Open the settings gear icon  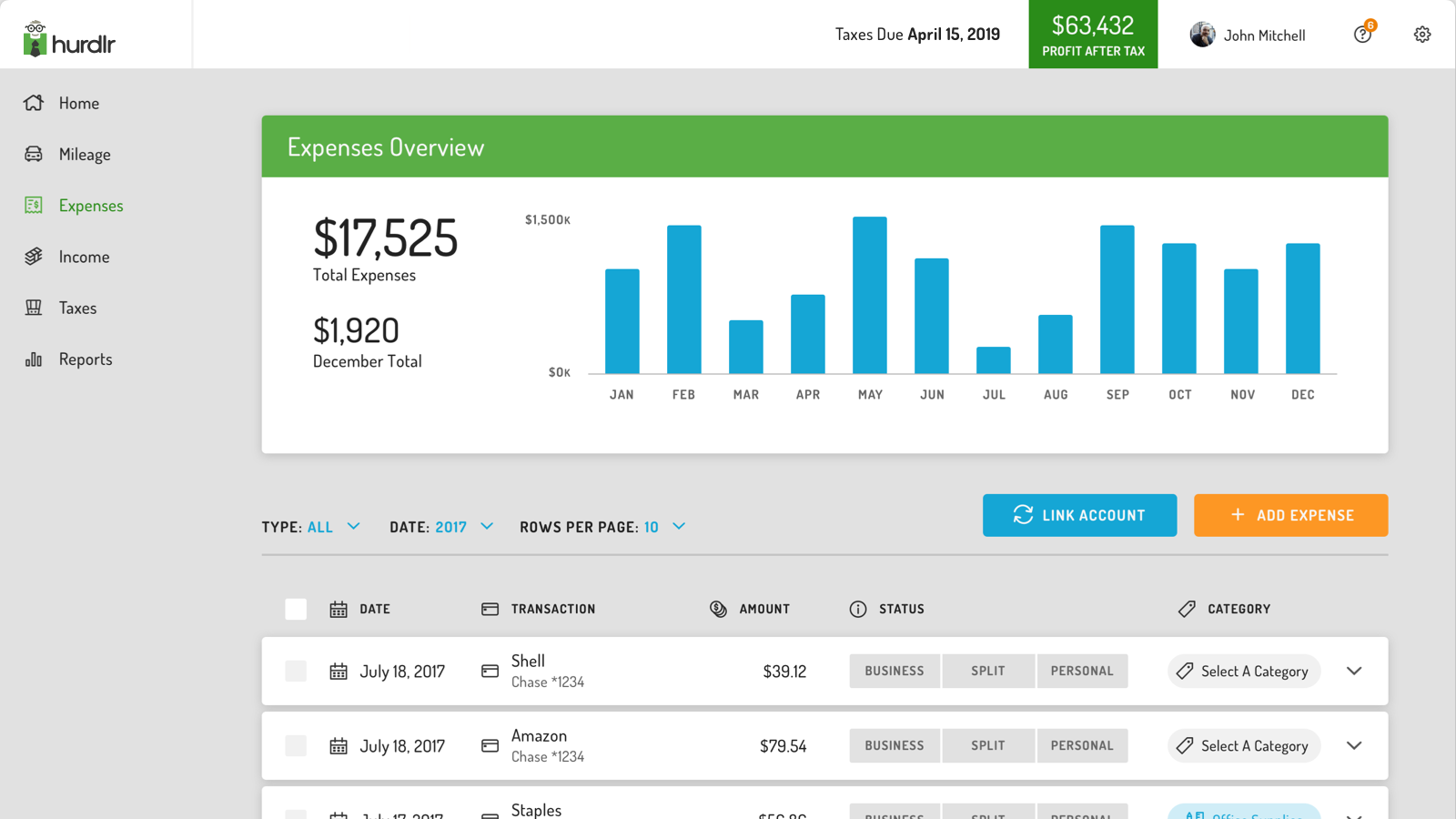[x=1421, y=34]
